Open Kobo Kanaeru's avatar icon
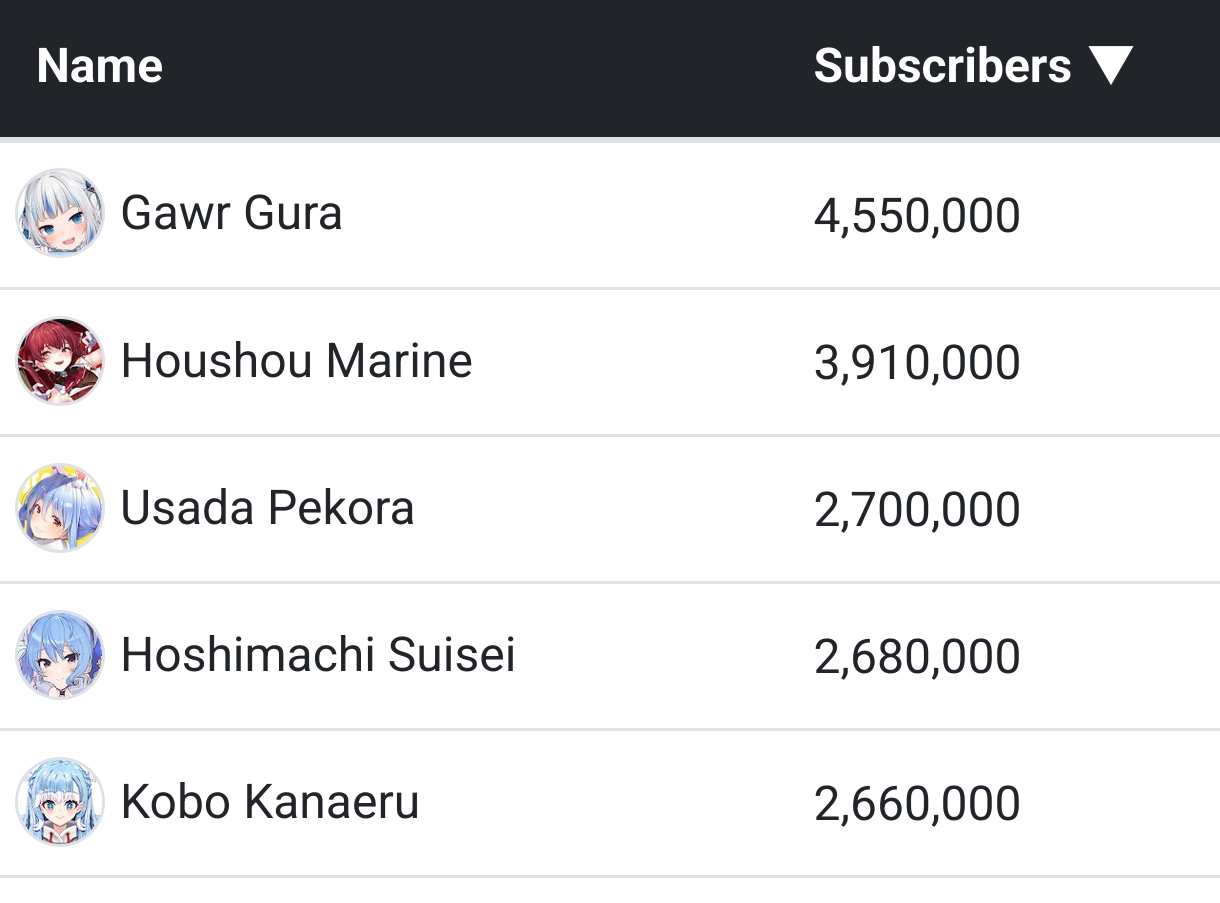The height and width of the screenshot is (903, 1220). [x=60, y=802]
